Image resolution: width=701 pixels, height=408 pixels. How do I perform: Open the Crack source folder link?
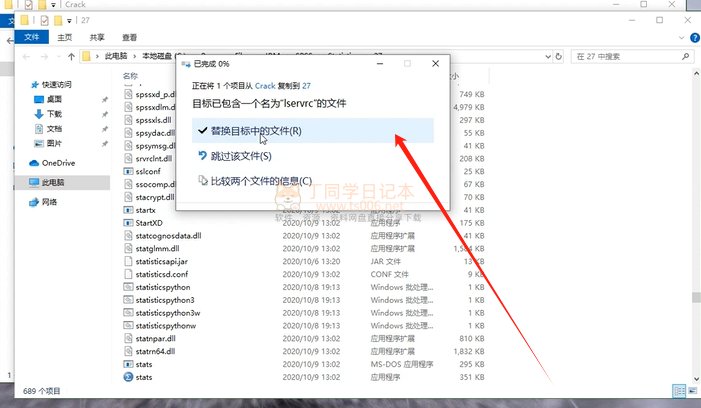(265, 85)
